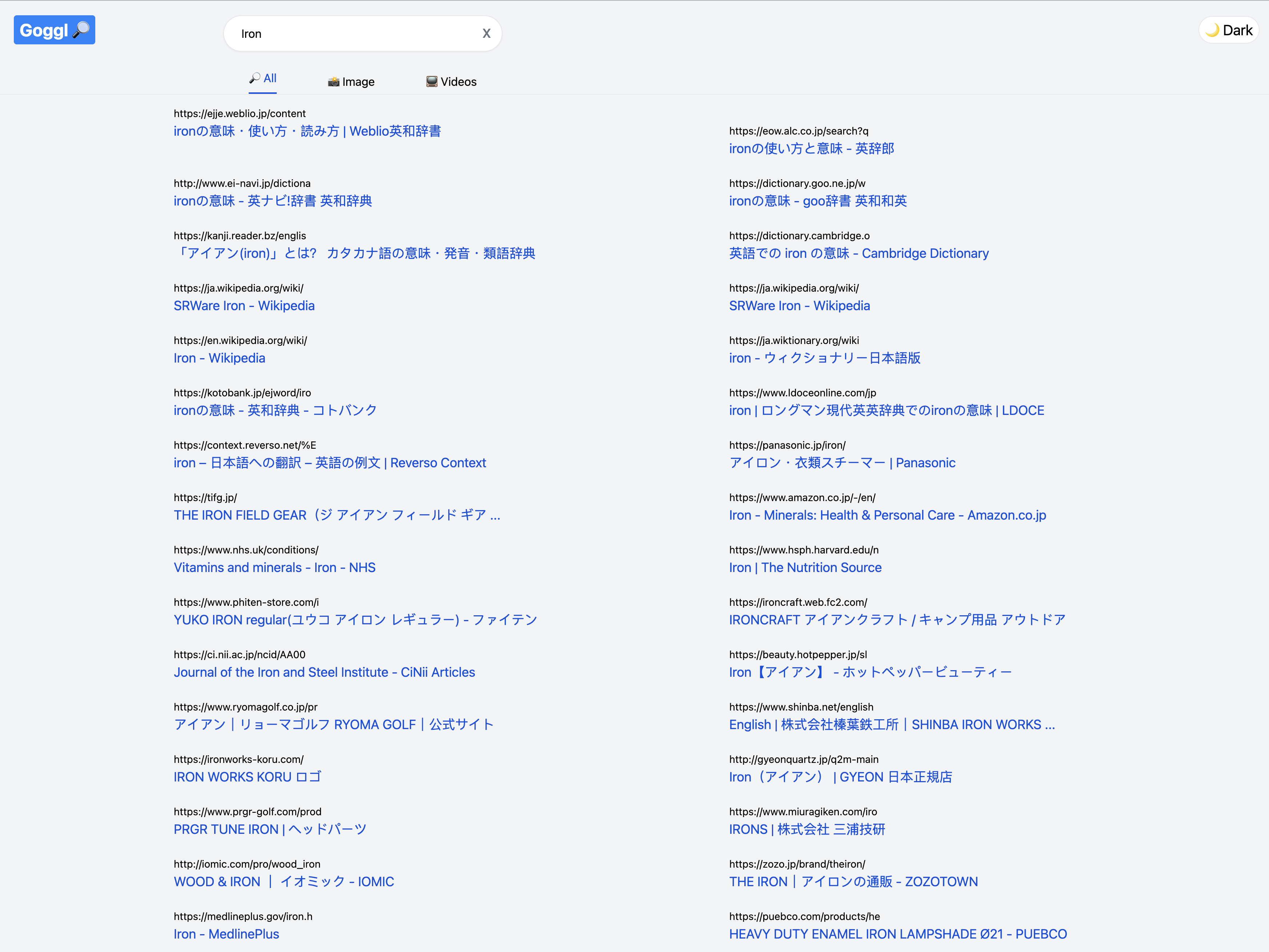Screen dimensions: 1269x952
Task: Click the Goggl logo button
Action: coord(54,30)
